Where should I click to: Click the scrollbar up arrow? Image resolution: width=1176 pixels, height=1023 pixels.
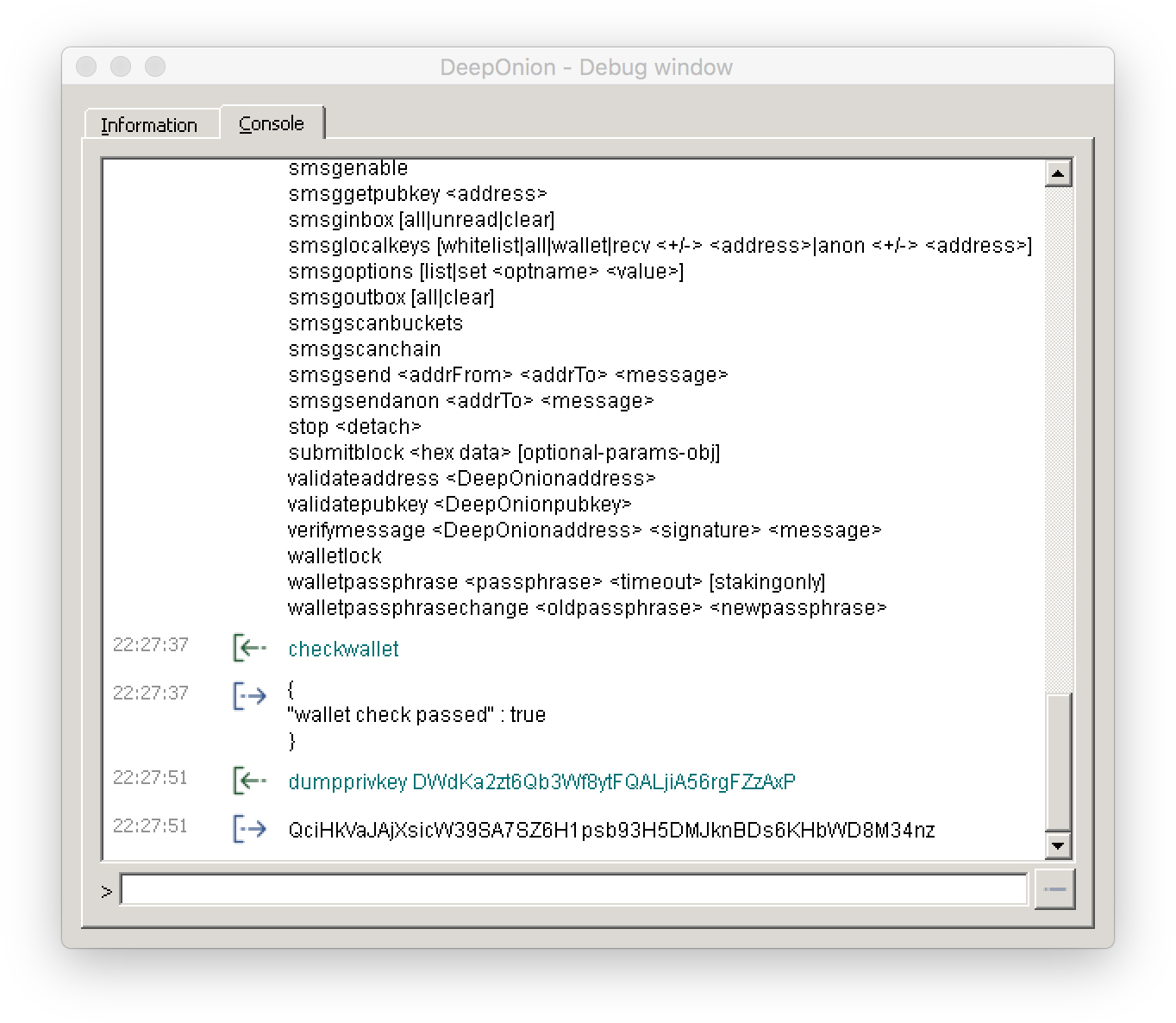pyautogui.click(x=1058, y=173)
